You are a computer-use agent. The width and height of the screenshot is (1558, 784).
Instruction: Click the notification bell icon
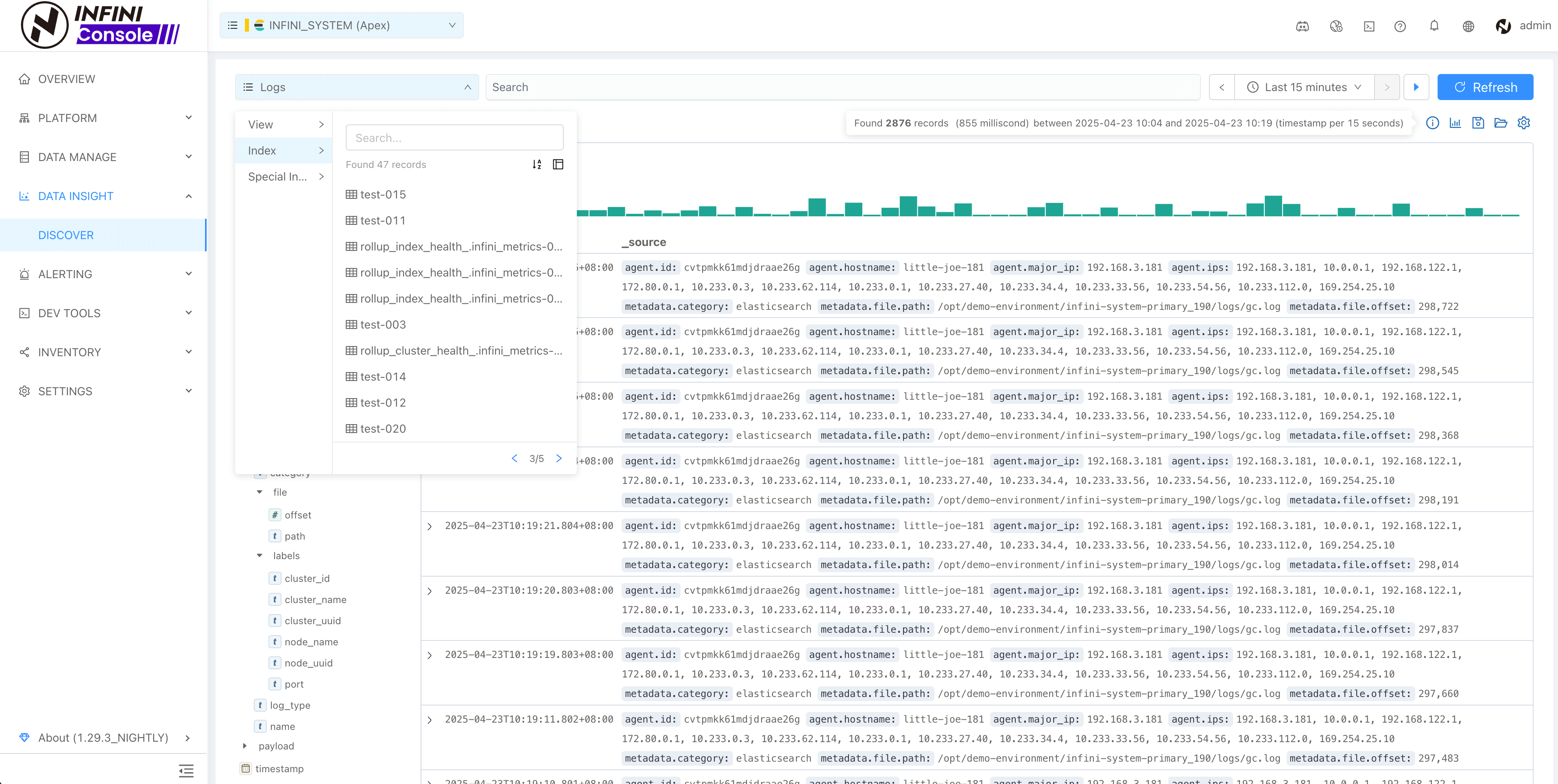1434,26
